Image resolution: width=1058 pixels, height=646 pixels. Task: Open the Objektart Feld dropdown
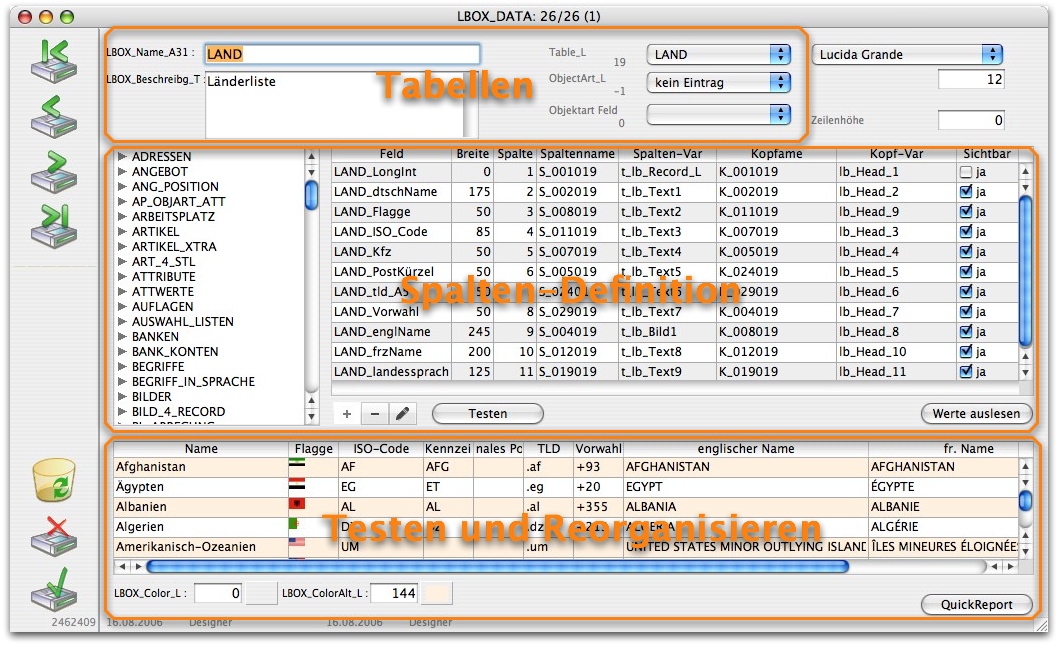coord(719,115)
